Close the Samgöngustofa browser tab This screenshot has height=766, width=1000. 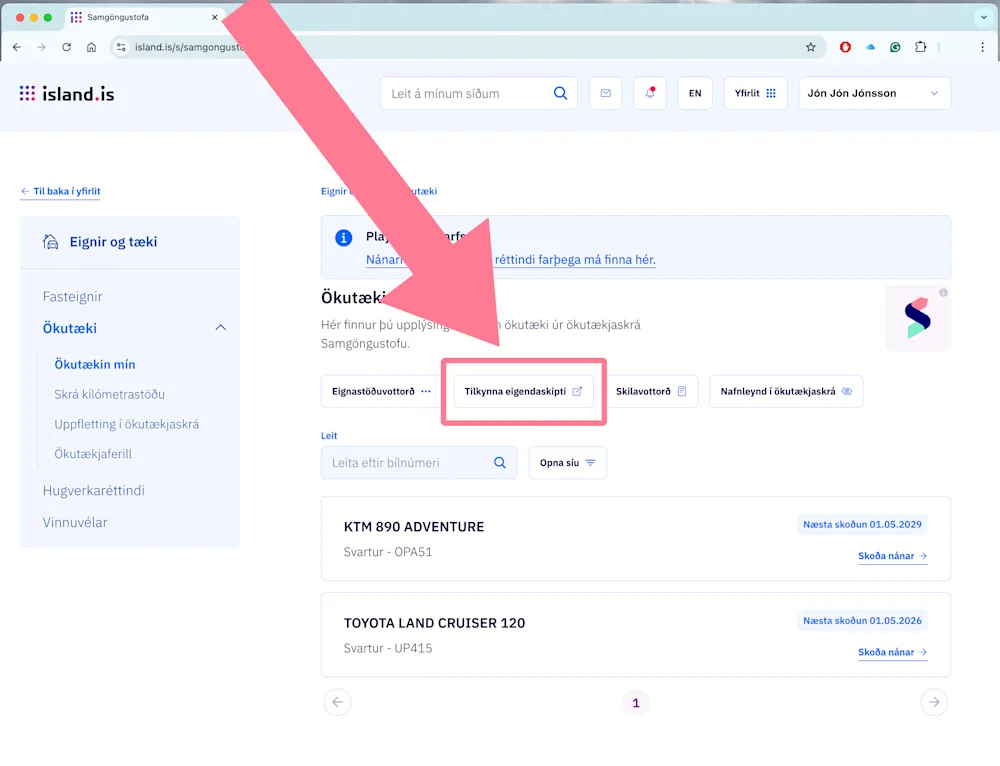coord(214,17)
